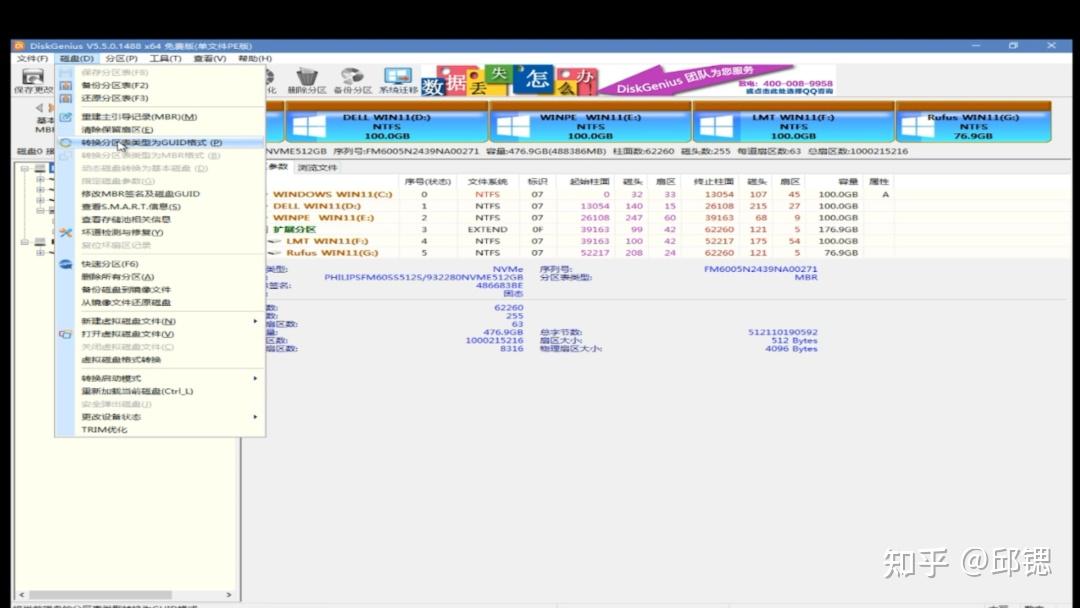Viewport: 1080px width, 608px height.
Task: Click the tree panel's horizontal scrollbar thumb
Action: coord(100,594)
